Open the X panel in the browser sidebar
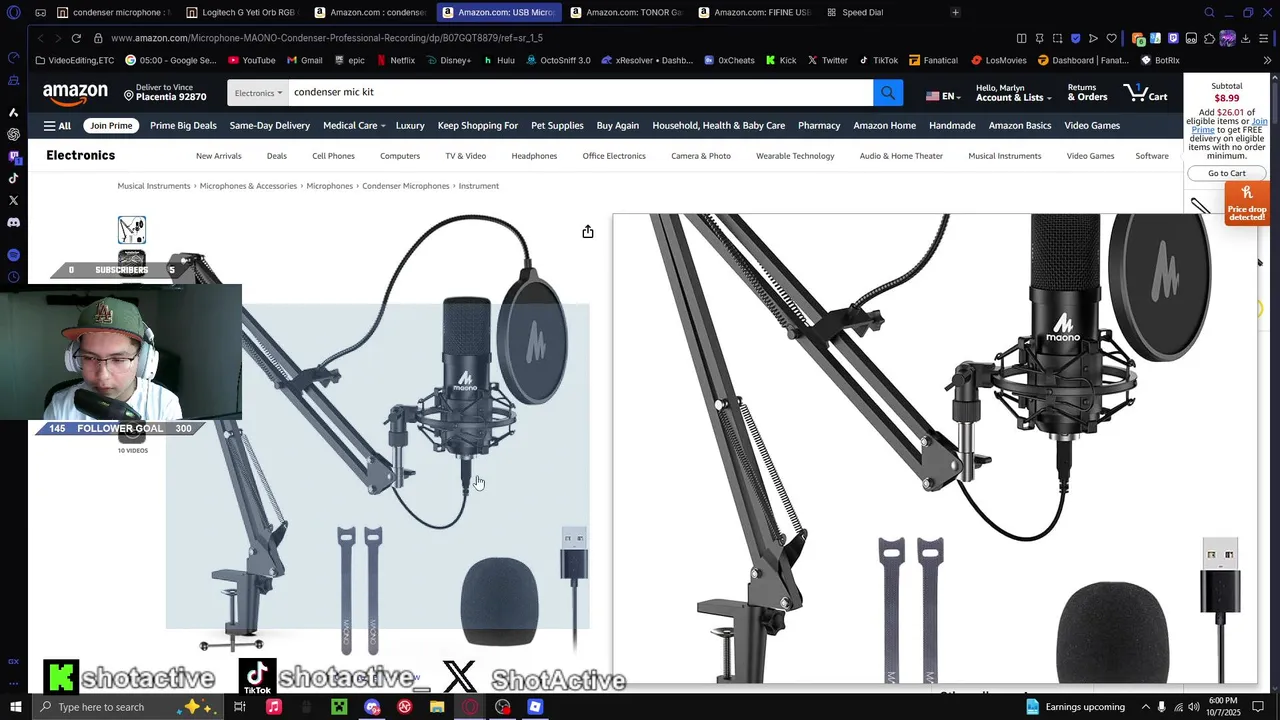The width and height of the screenshot is (1280, 720). (x=13, y=200)
